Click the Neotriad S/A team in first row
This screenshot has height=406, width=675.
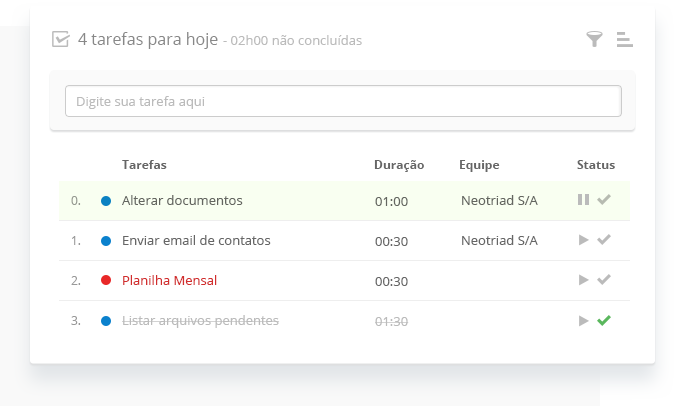(x=499, y=201)
